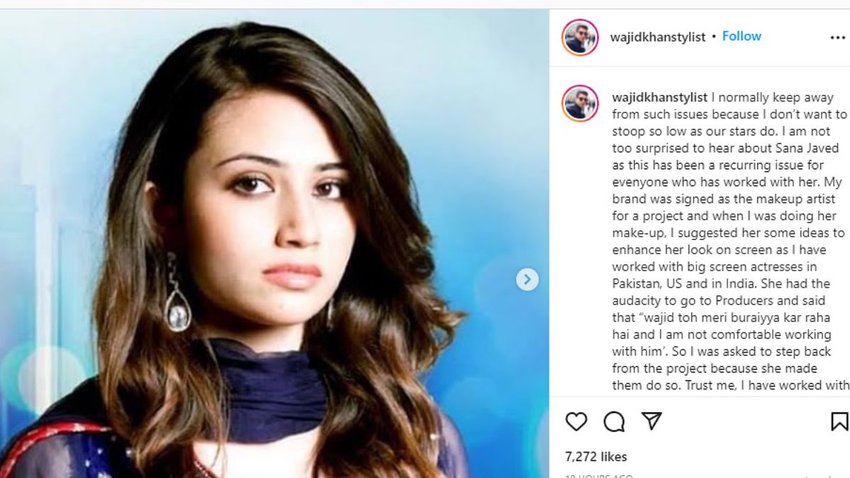Save the post with the bookmark icon

click(839, 422)
